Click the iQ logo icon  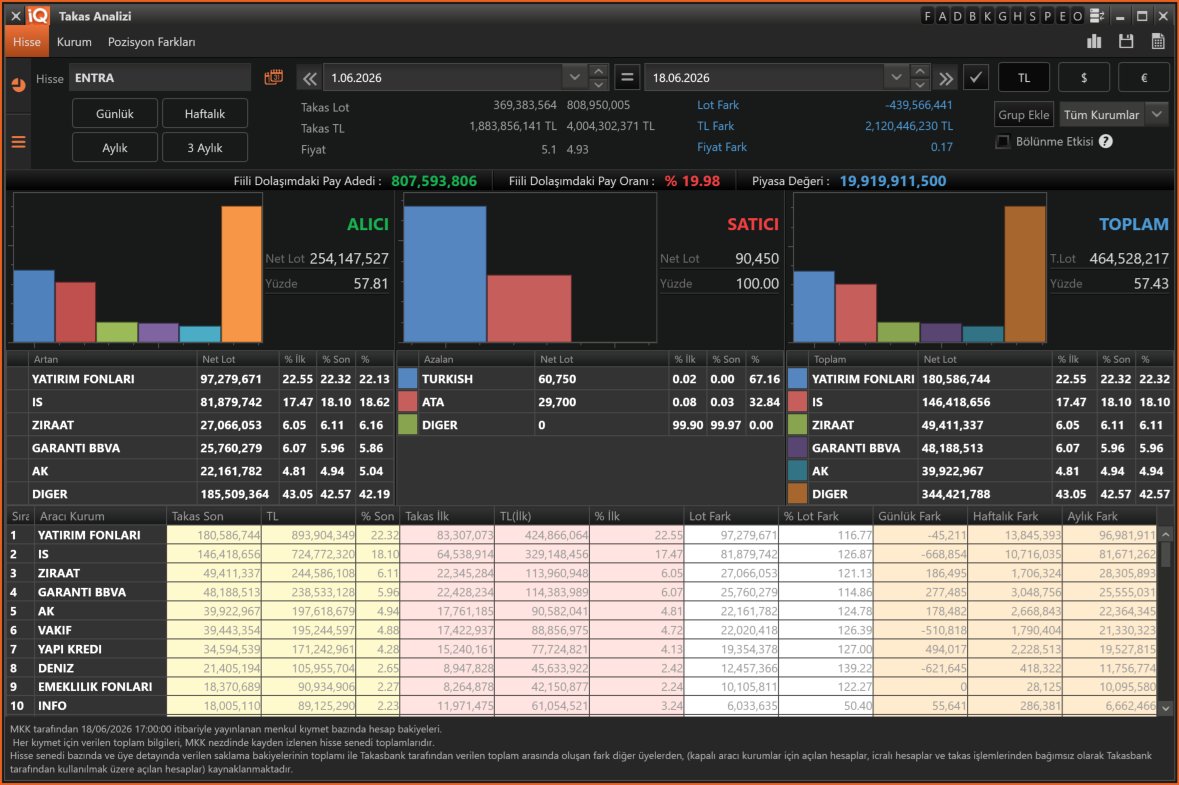pos(38,16)
